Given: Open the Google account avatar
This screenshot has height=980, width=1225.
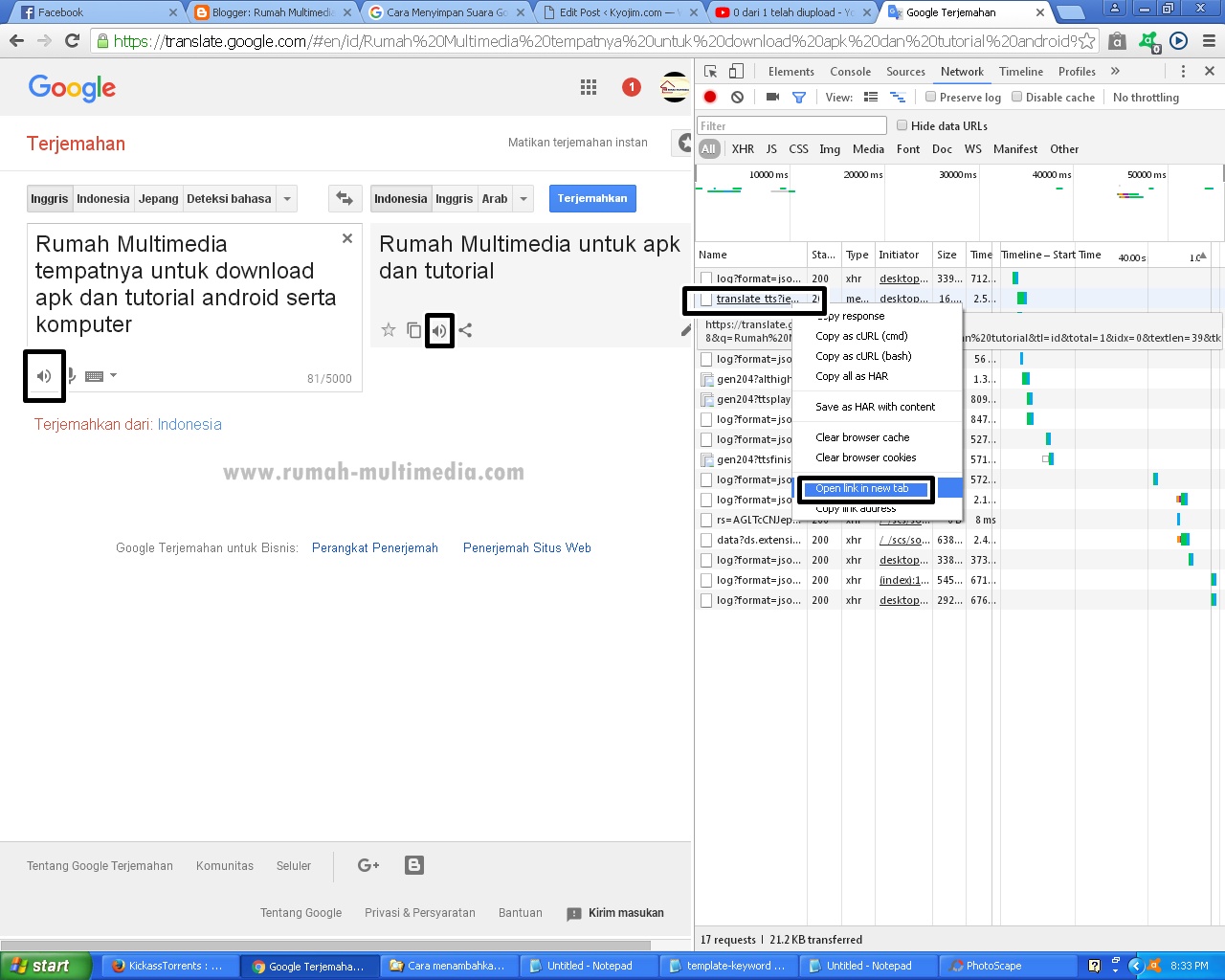Looking at the screenshot, I should pos(675,87).
